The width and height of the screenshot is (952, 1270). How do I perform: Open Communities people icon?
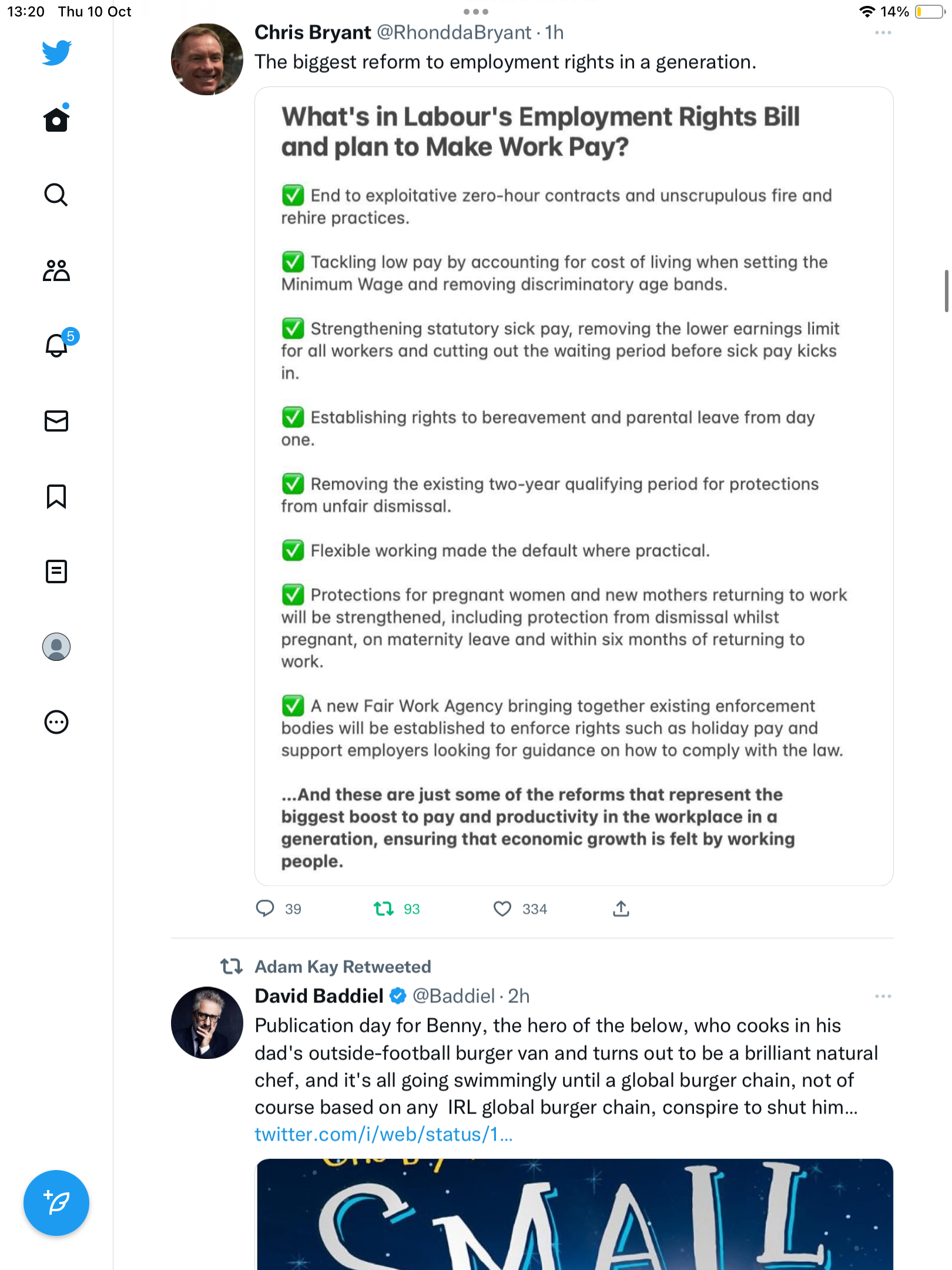(56, 270)
